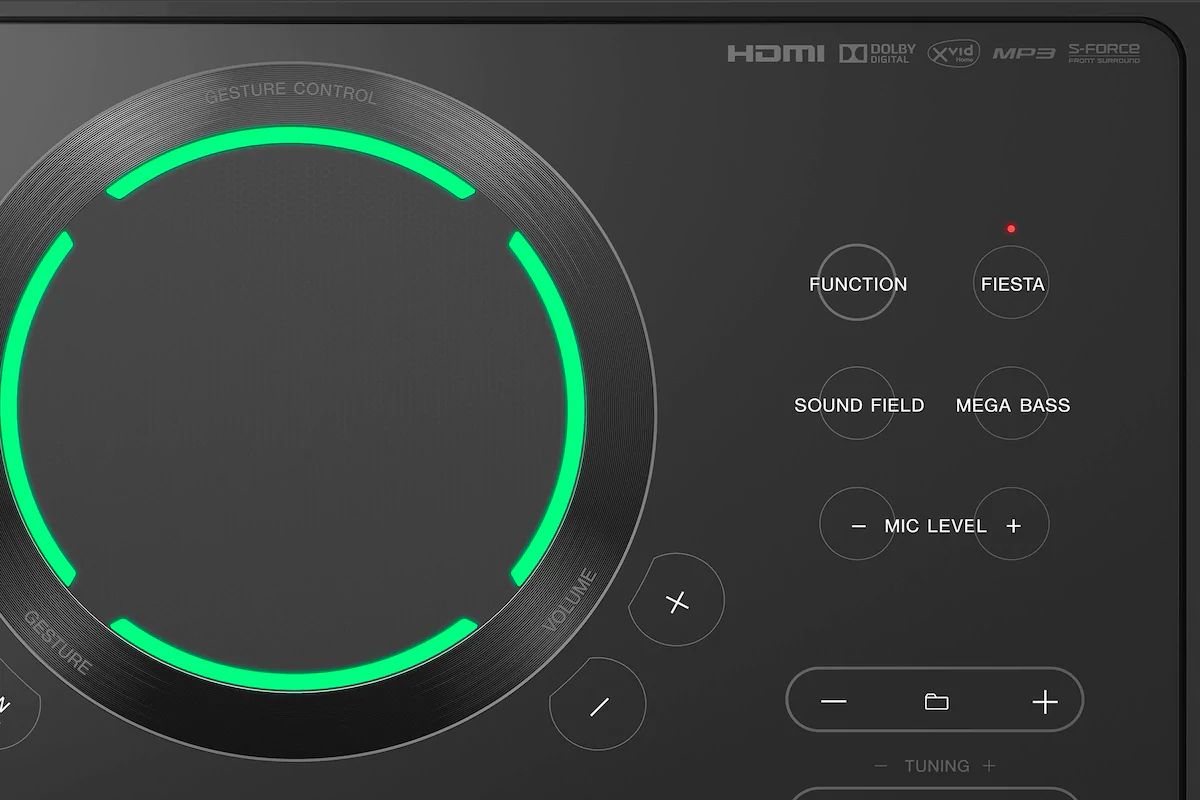Viewport: 1200px width, 800px height.
Task: Raise MIC LEVEL with the plus button
Action: pos(1012,525)
